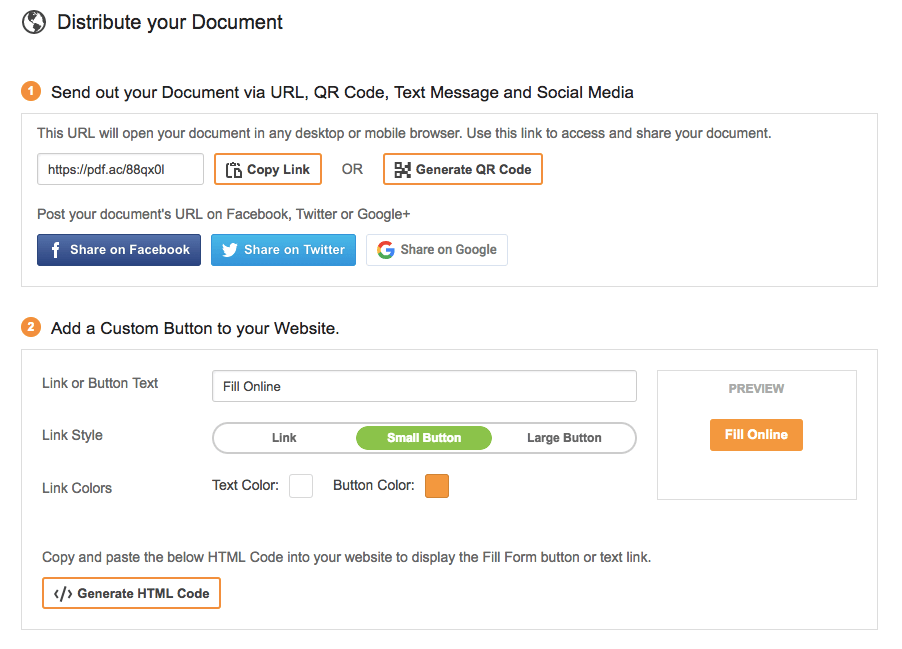Click the 'Distribute your Document' heading
This screenshot has height=649, width=902.
pos(170,22)
